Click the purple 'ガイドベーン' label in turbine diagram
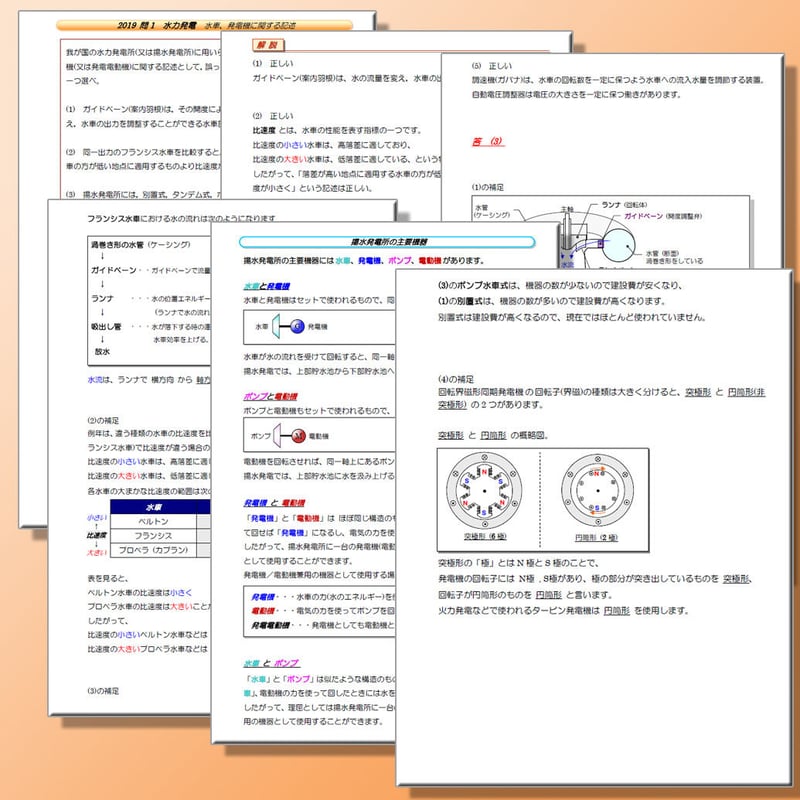The height and width of the screenshot is (800, 800). pyautogui.click(x=644, y=216)
